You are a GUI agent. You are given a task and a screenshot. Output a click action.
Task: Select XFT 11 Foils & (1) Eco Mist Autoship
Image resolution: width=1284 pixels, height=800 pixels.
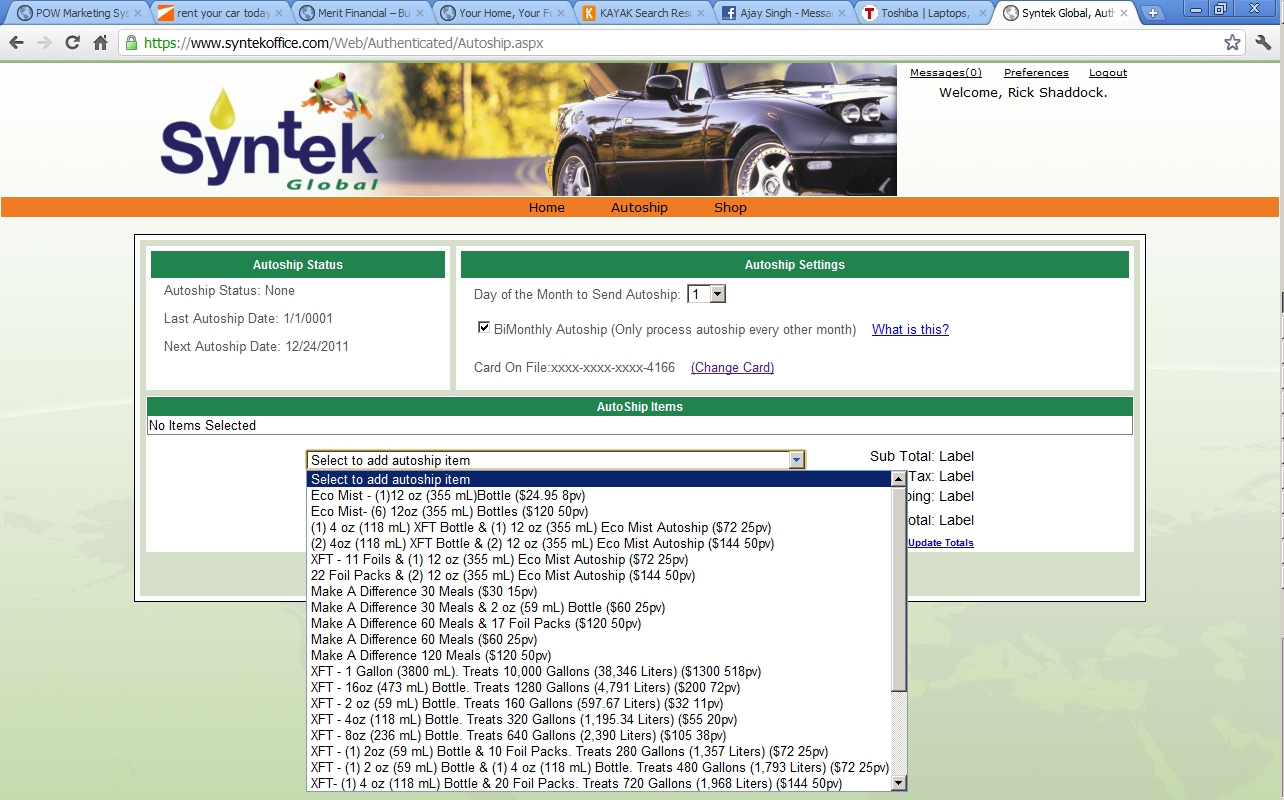tap(598, 559)
